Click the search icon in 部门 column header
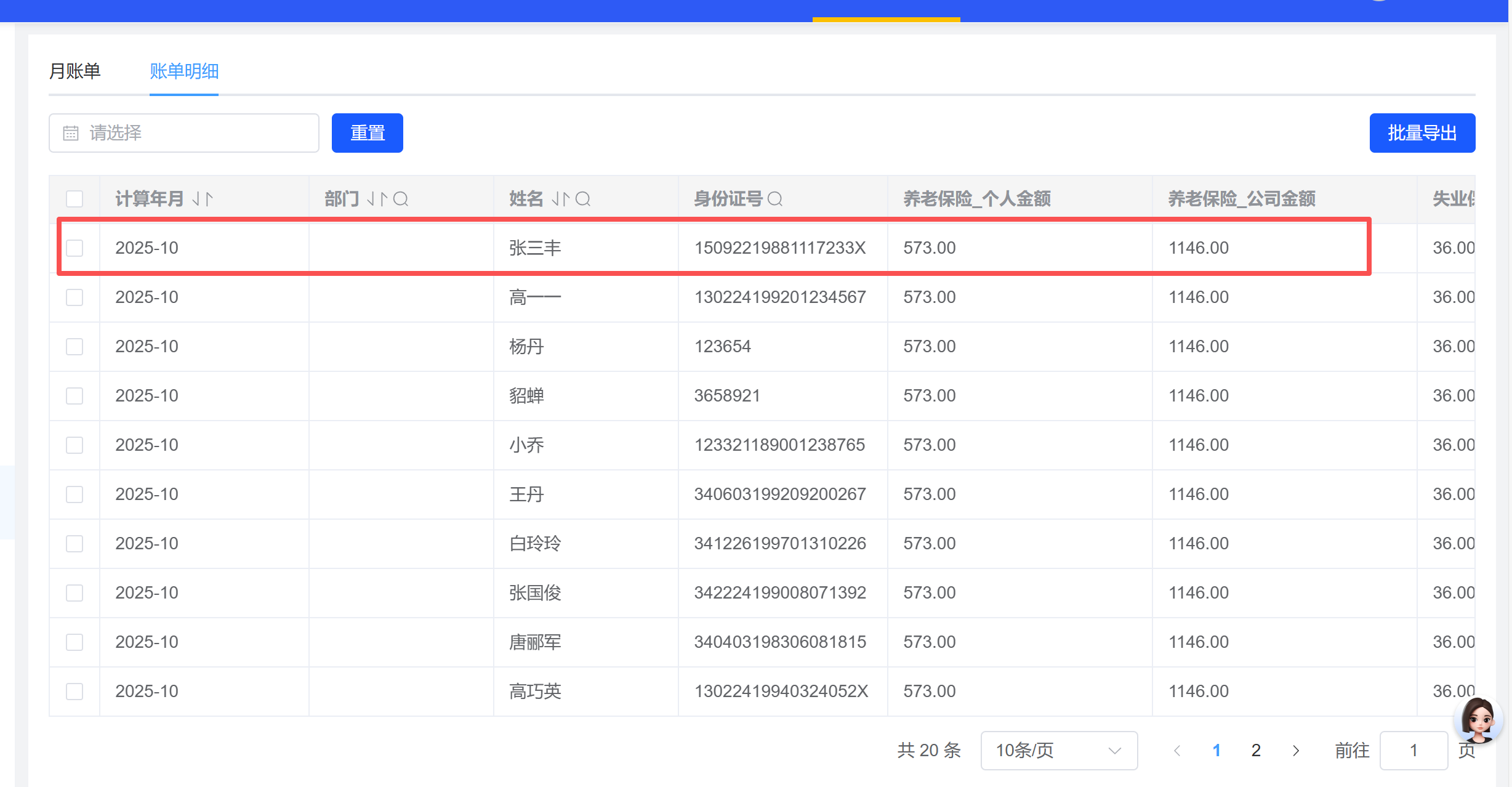 click(401, 199)
